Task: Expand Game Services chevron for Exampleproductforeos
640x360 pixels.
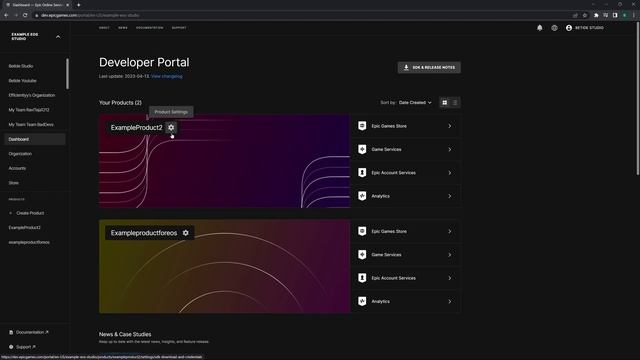Action: [450, 255]
